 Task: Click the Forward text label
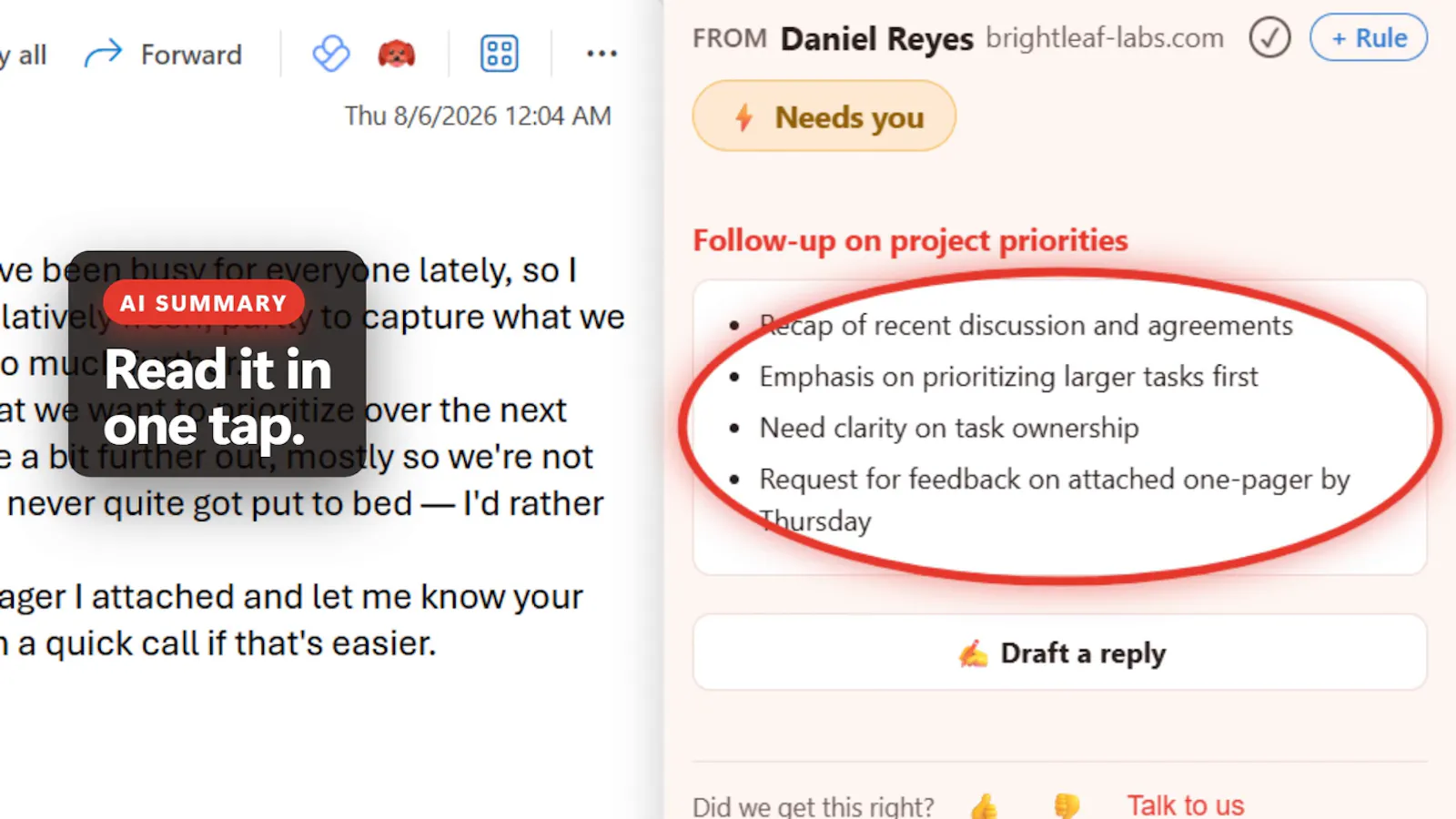pyautogui.click(x=191, y=55)
